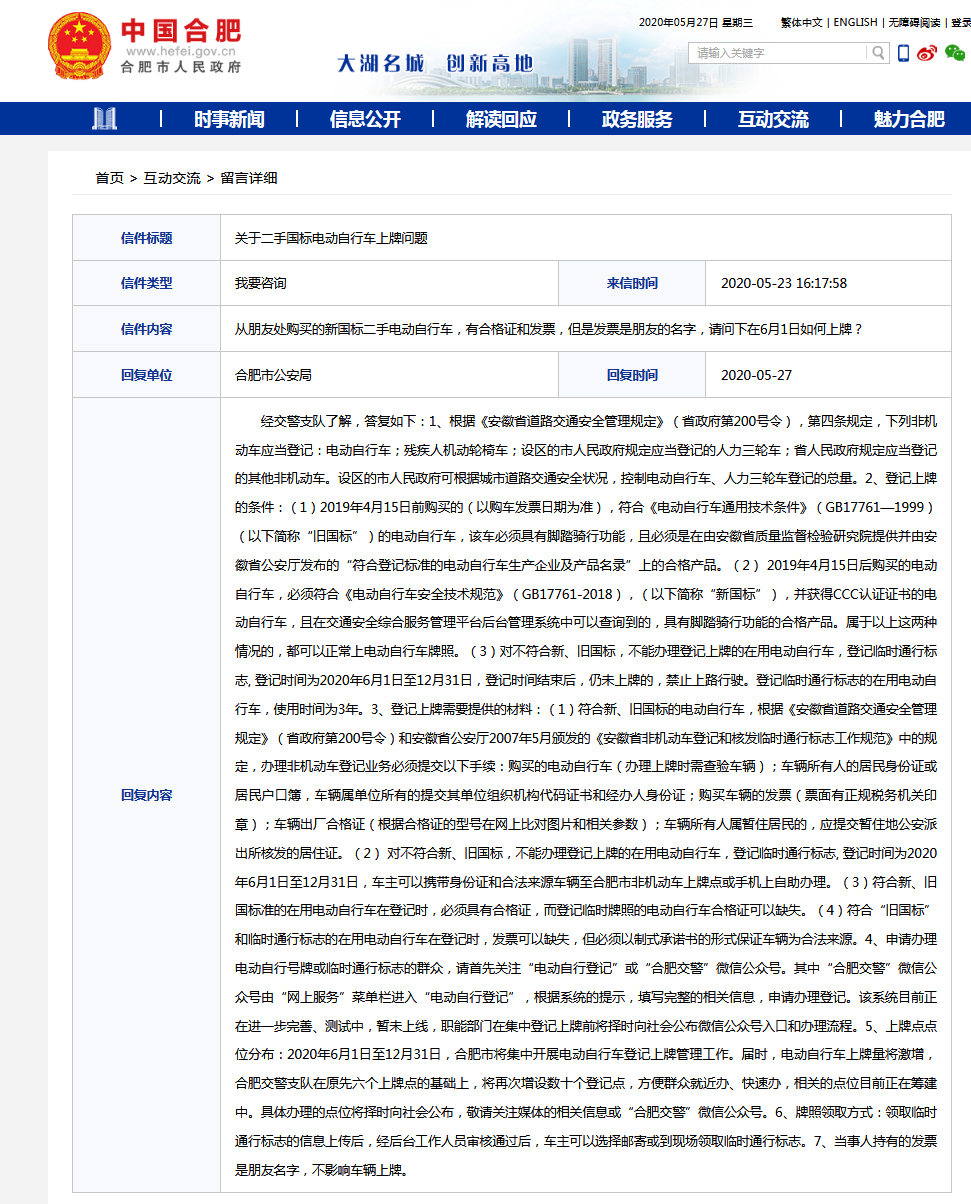971x1204 pixels.
Task: Click the 合肥市公安局 reply unit value
Action: point(273,375)
